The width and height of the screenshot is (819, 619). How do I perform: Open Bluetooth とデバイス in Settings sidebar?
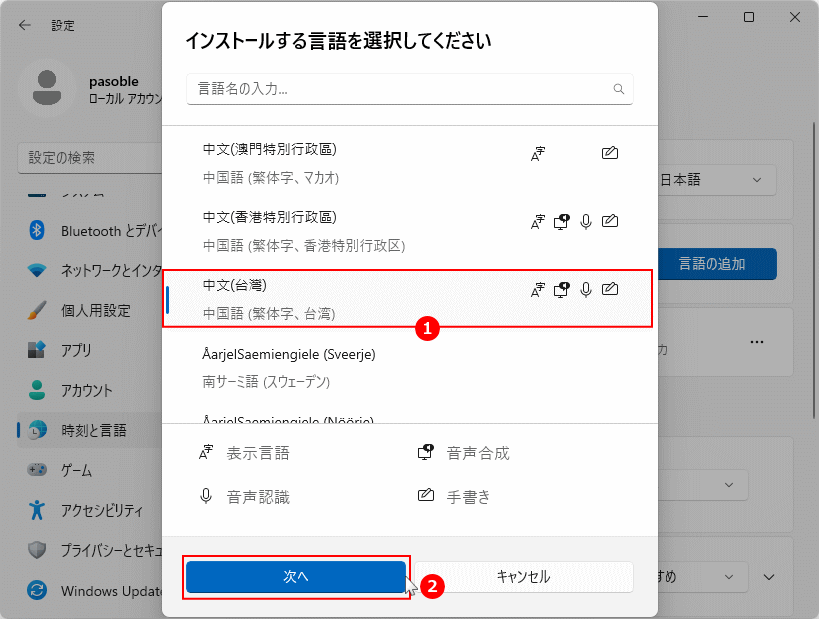[90, 230]
